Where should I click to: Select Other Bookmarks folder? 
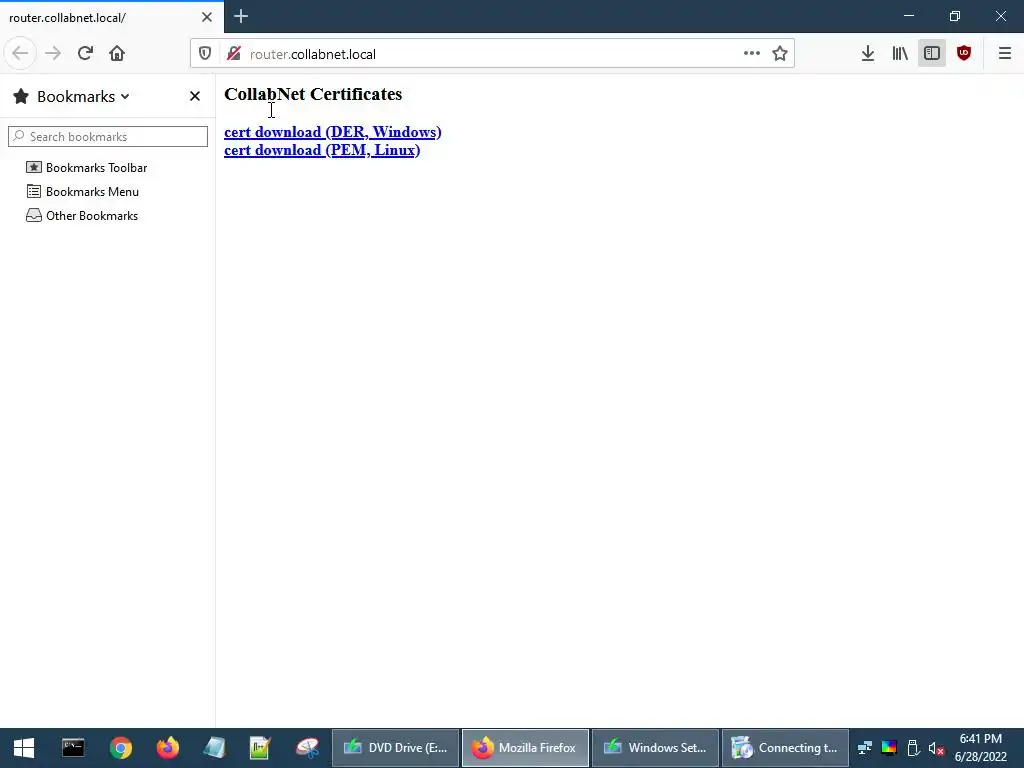point(82,216)
